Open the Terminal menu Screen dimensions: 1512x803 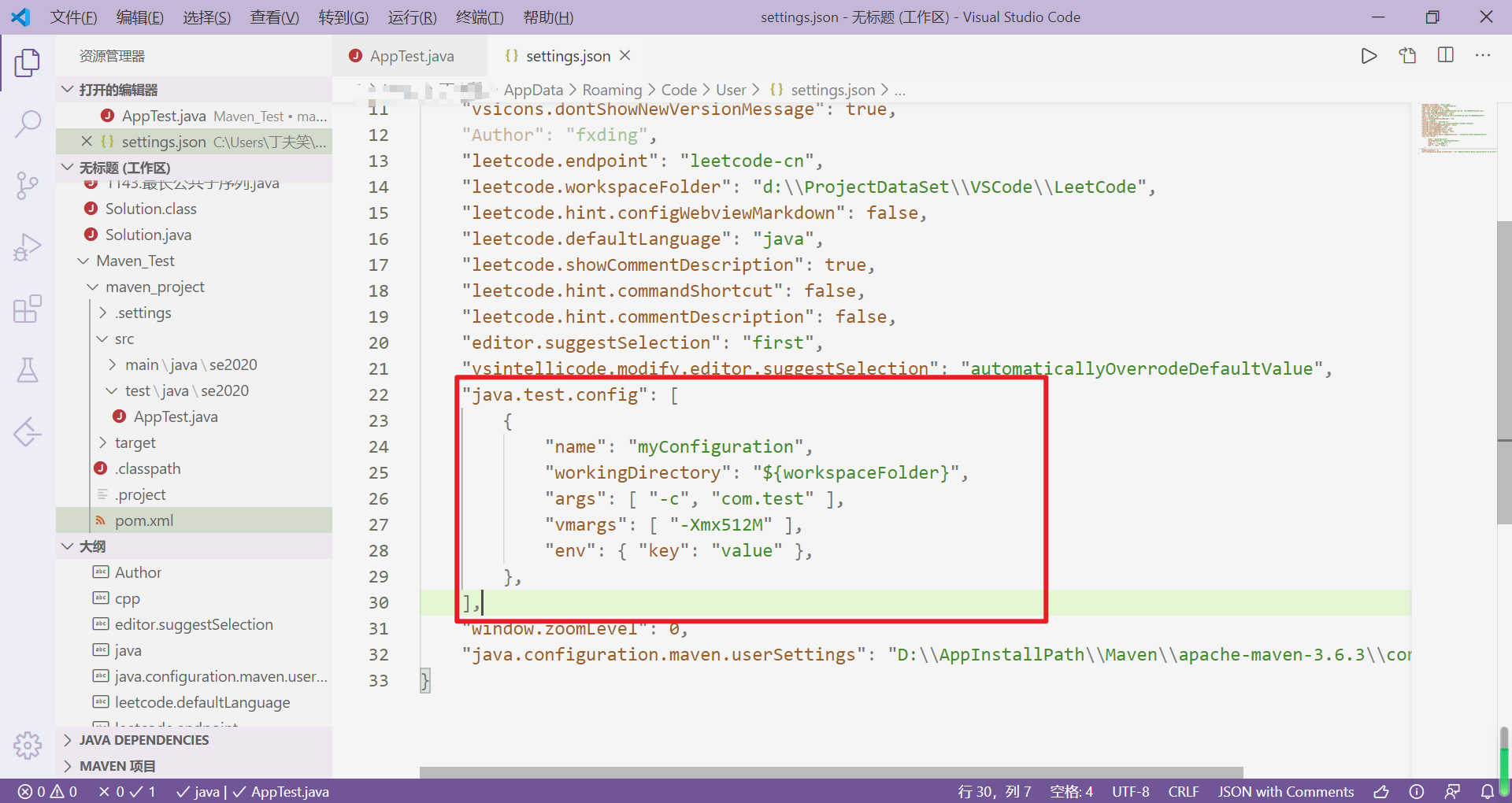[x=480, y=17]
